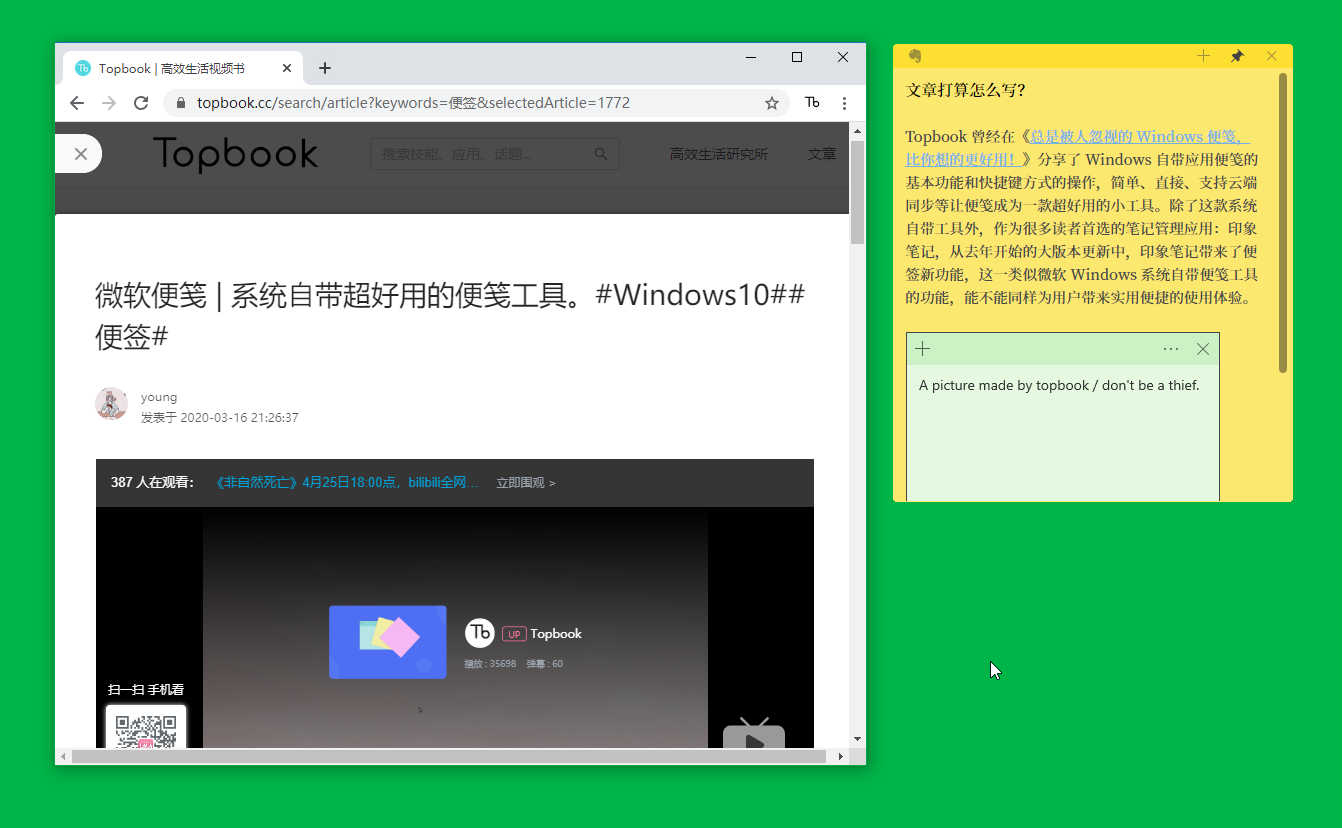Open the UP Topbook uploader name

542,634
